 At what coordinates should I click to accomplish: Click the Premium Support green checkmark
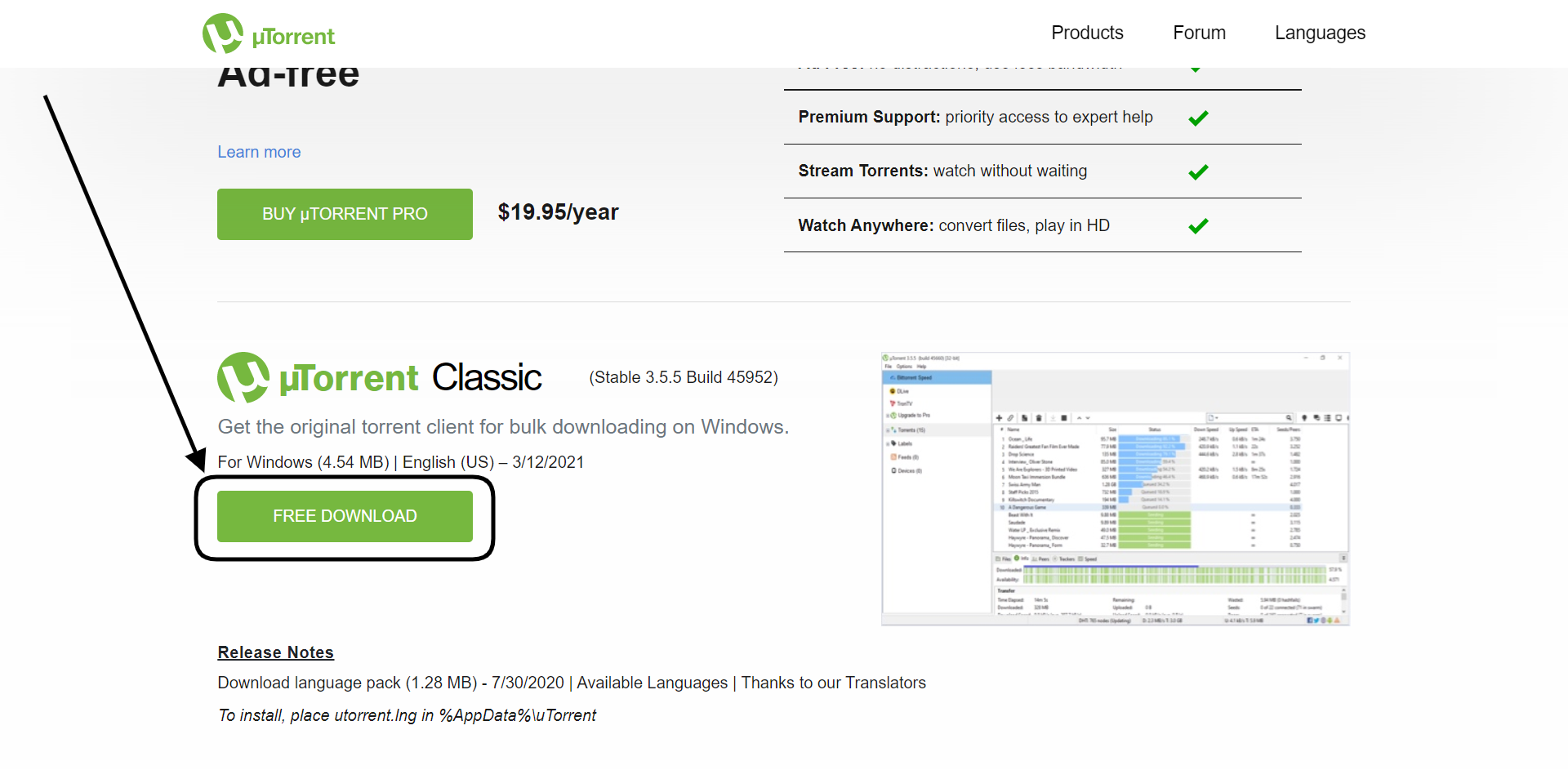[1198, 118]
